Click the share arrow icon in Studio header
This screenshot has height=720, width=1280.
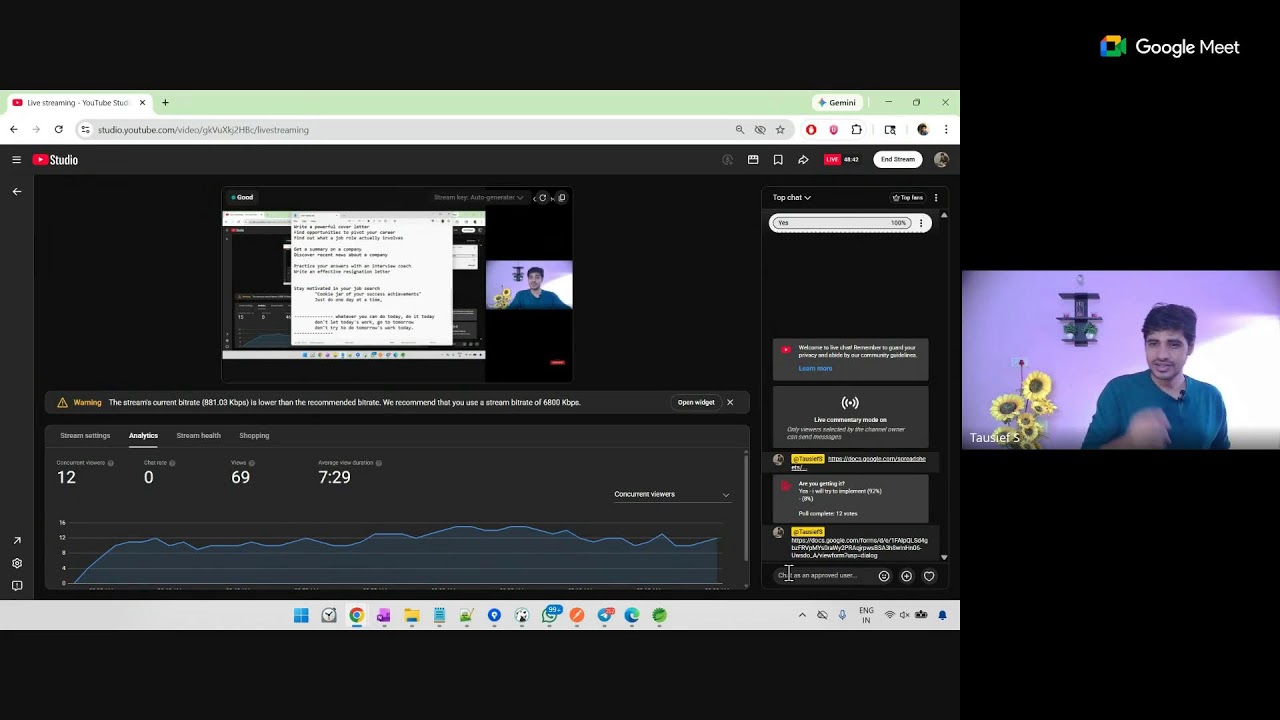pos(803,160)
